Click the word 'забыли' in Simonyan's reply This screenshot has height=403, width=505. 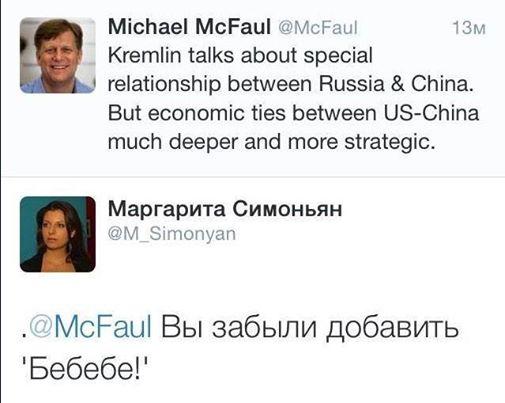[265, 327]
